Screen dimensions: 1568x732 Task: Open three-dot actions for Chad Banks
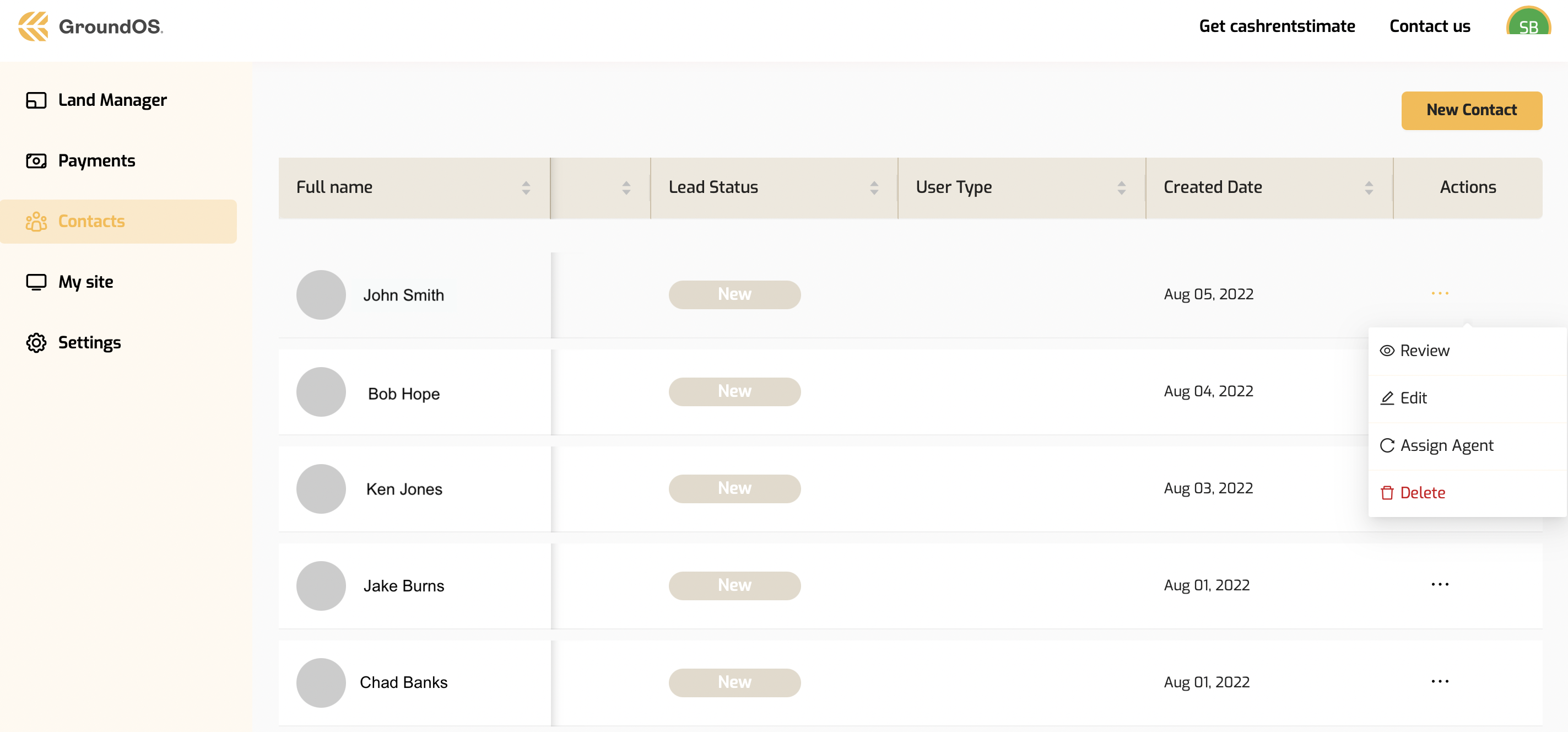coord(1440,681)
